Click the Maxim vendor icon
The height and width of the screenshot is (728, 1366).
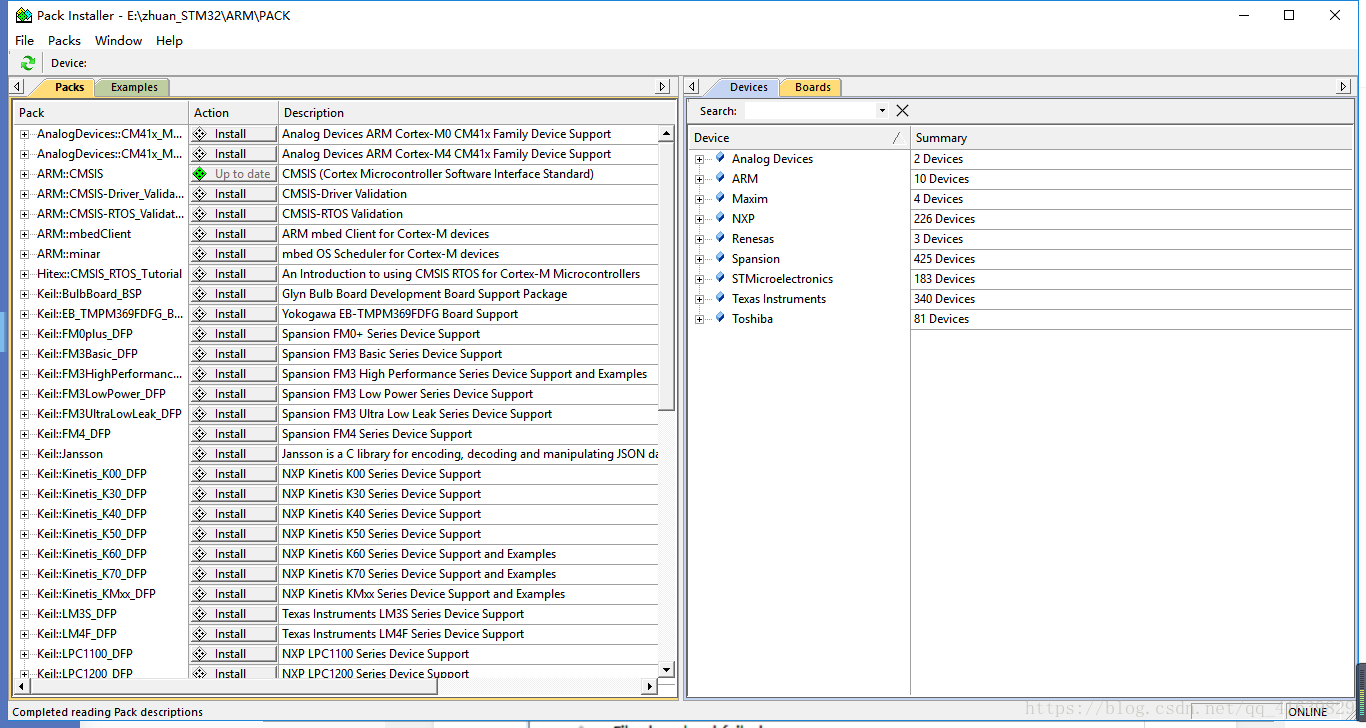pyautogui.click(x=720, y=198)
